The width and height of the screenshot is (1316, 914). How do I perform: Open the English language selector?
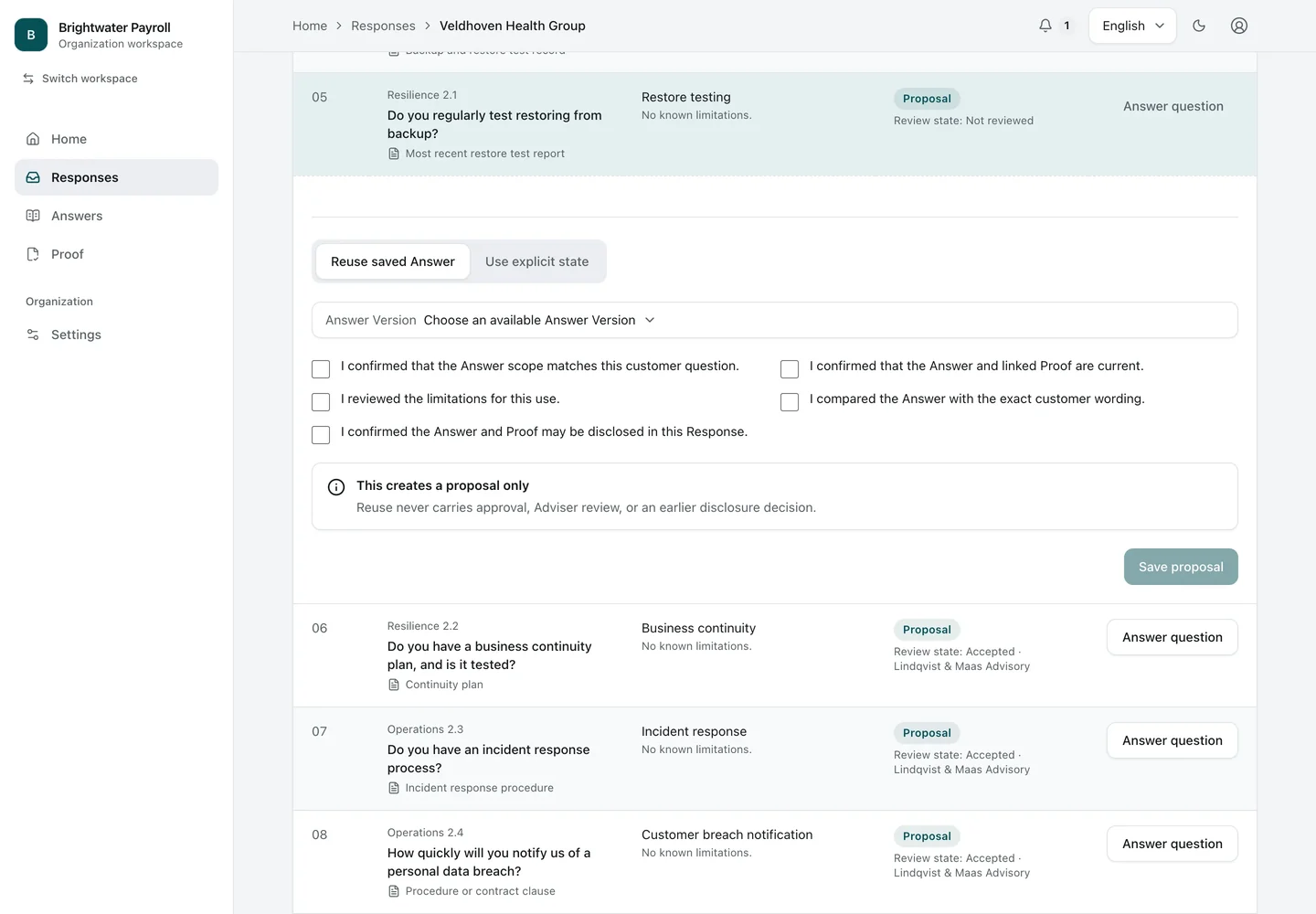click(1132, 26)
